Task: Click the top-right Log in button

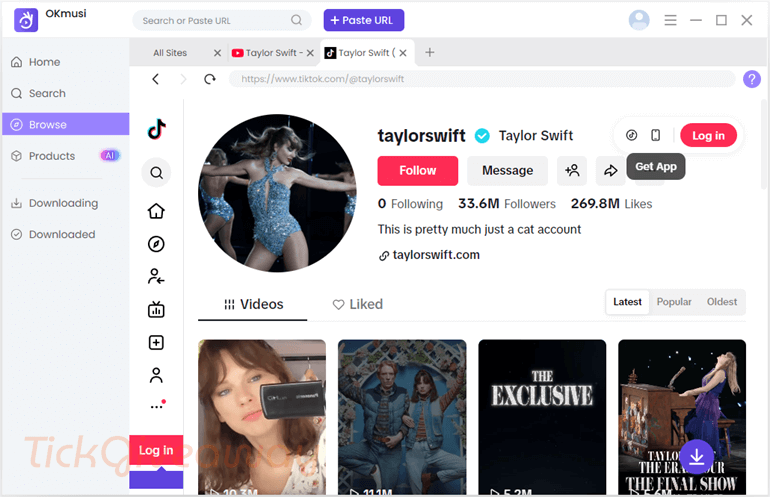Action: point(708,136)
